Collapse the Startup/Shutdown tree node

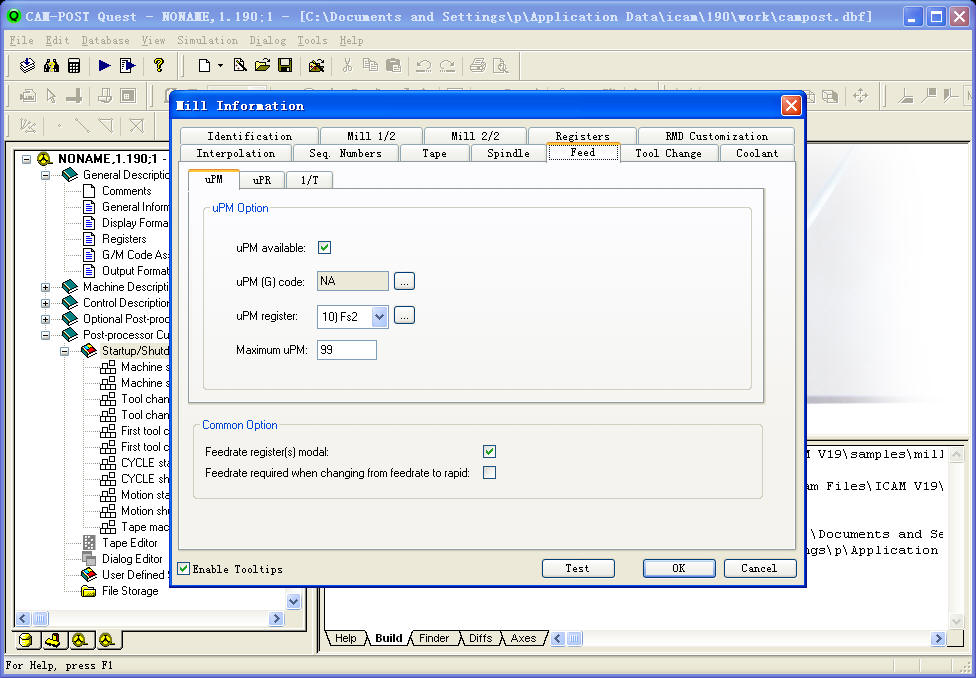[x=64, y=351]
